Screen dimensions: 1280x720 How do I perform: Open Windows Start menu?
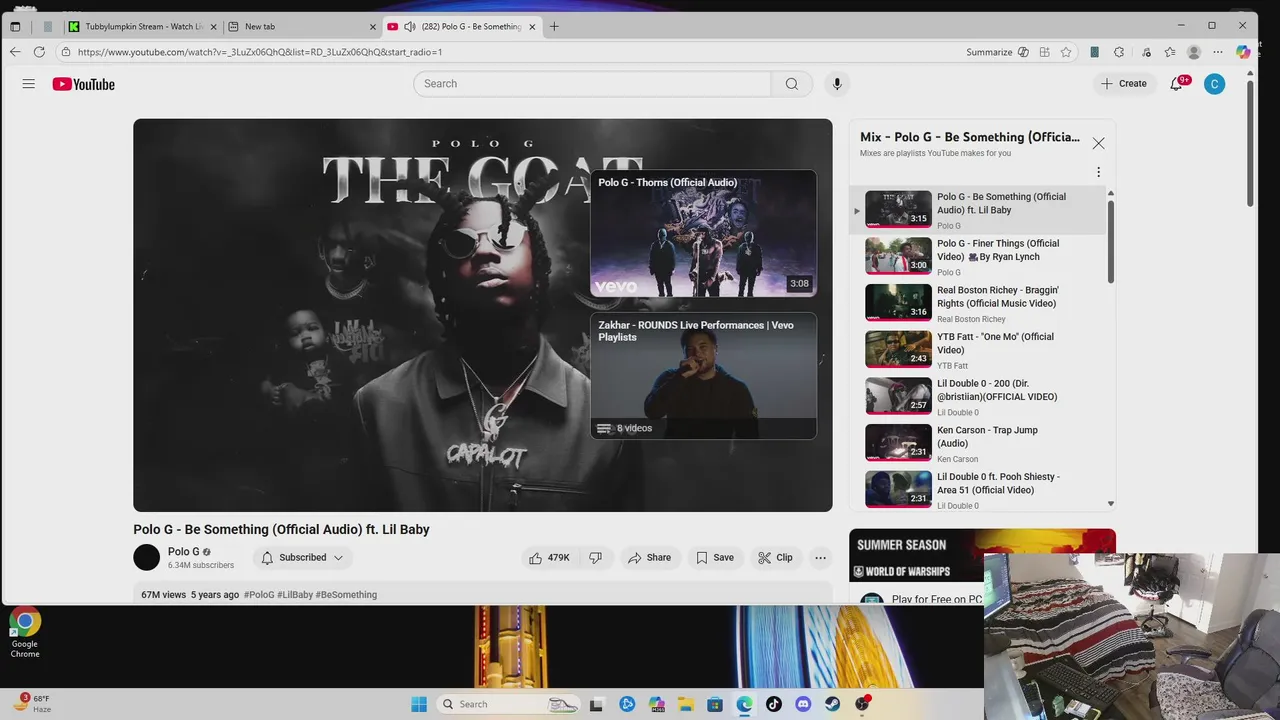coord(419,704)
